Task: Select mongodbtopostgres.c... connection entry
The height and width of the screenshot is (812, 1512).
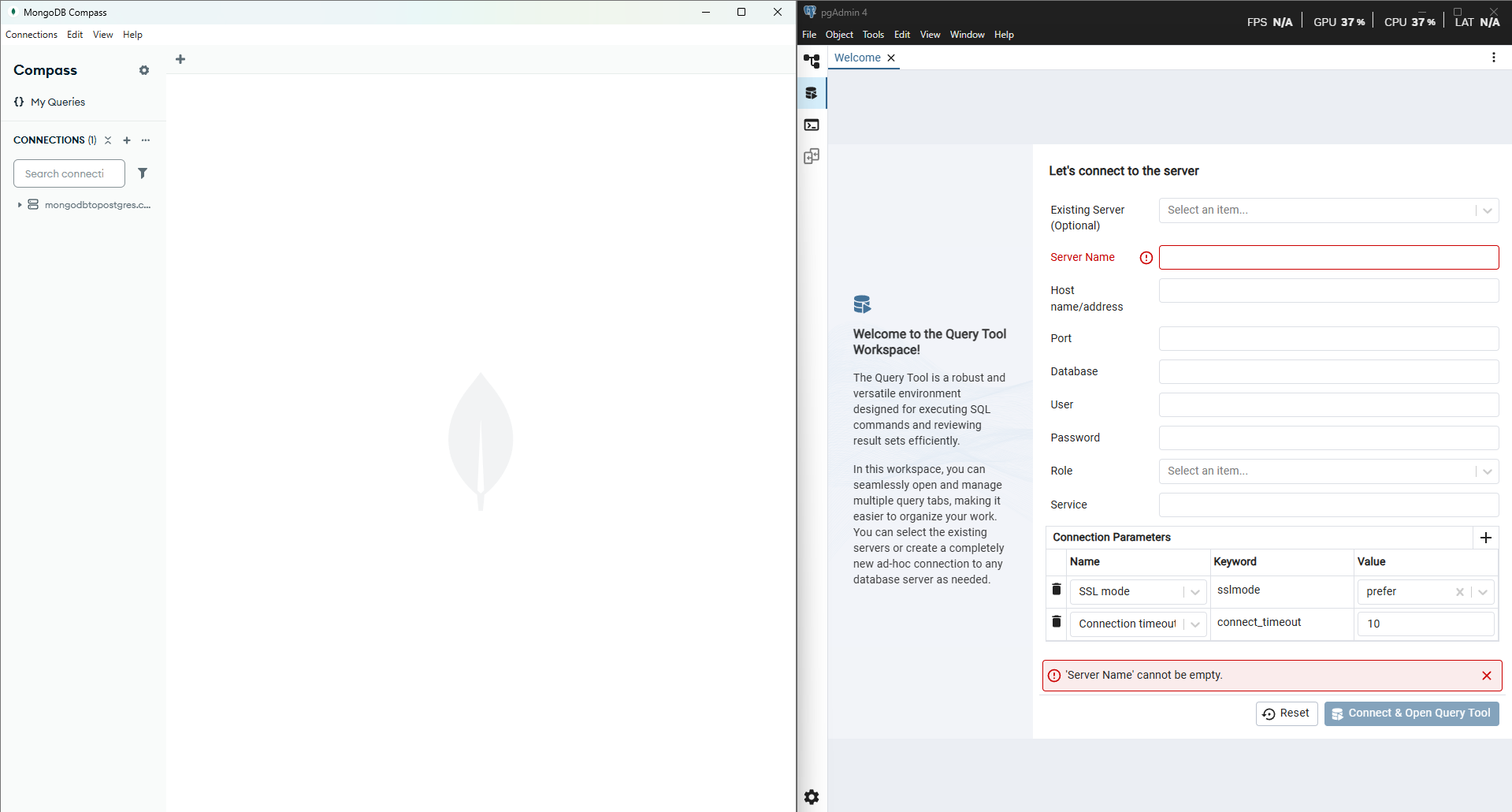Action: click(x=97, y=205)
